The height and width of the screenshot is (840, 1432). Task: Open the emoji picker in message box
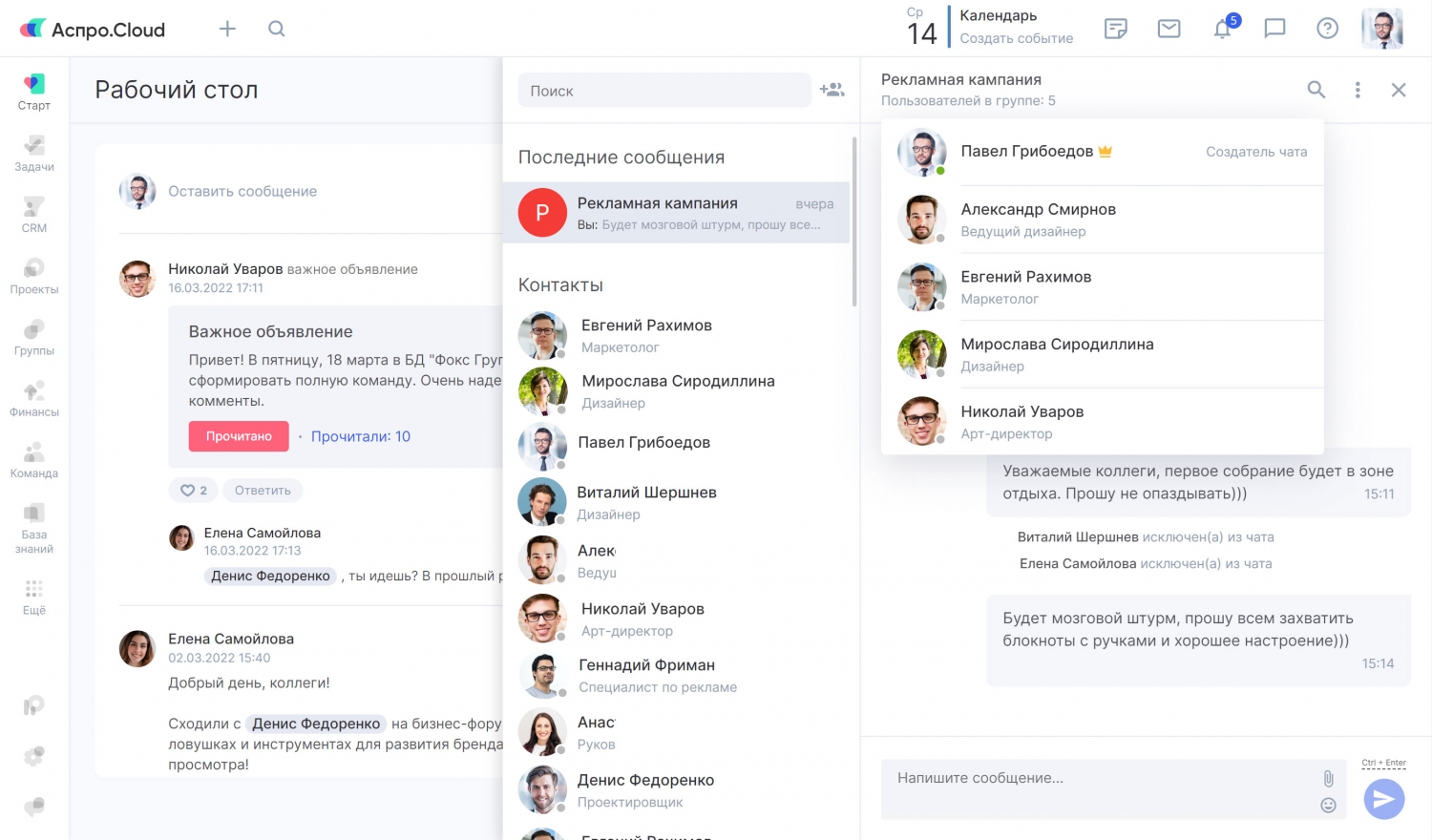click(1328, 806)
